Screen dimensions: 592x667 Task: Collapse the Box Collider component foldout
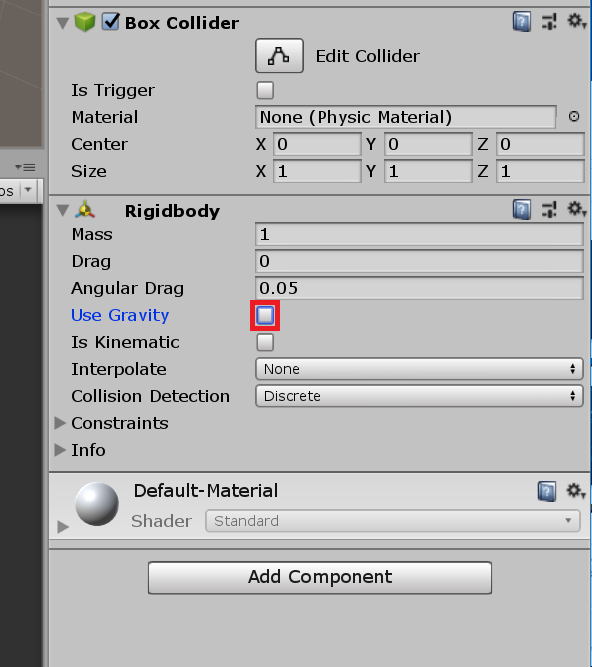pyautogui.click(x=63, y=23)
